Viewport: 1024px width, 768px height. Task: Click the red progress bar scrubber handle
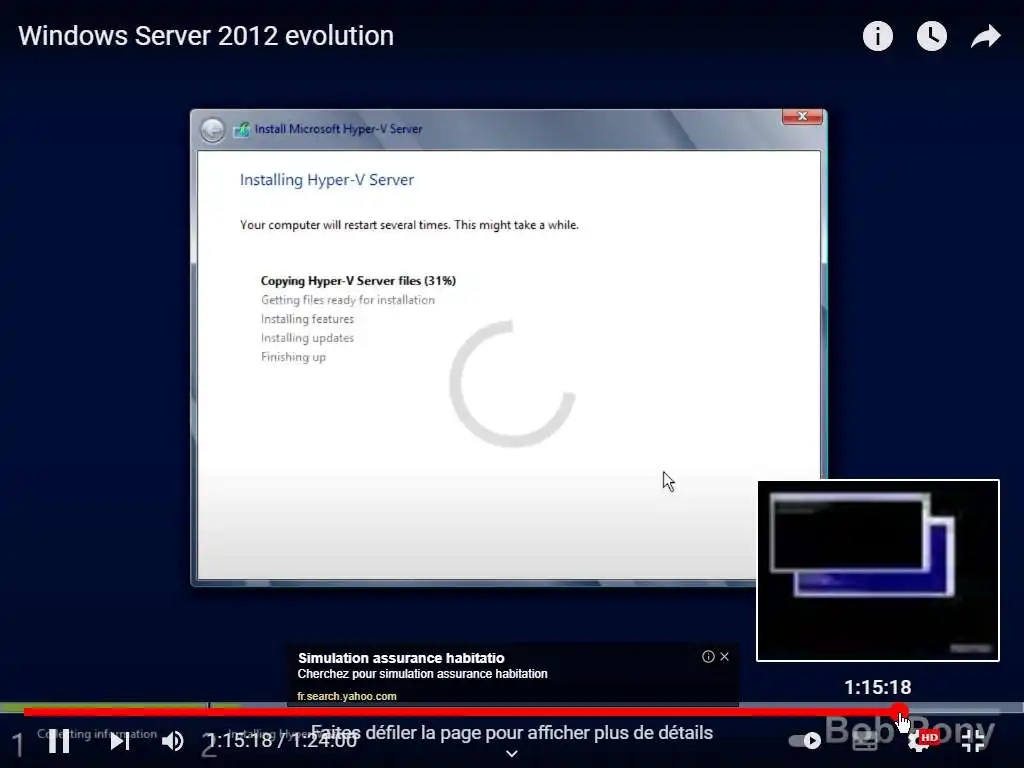coord(900,711)
